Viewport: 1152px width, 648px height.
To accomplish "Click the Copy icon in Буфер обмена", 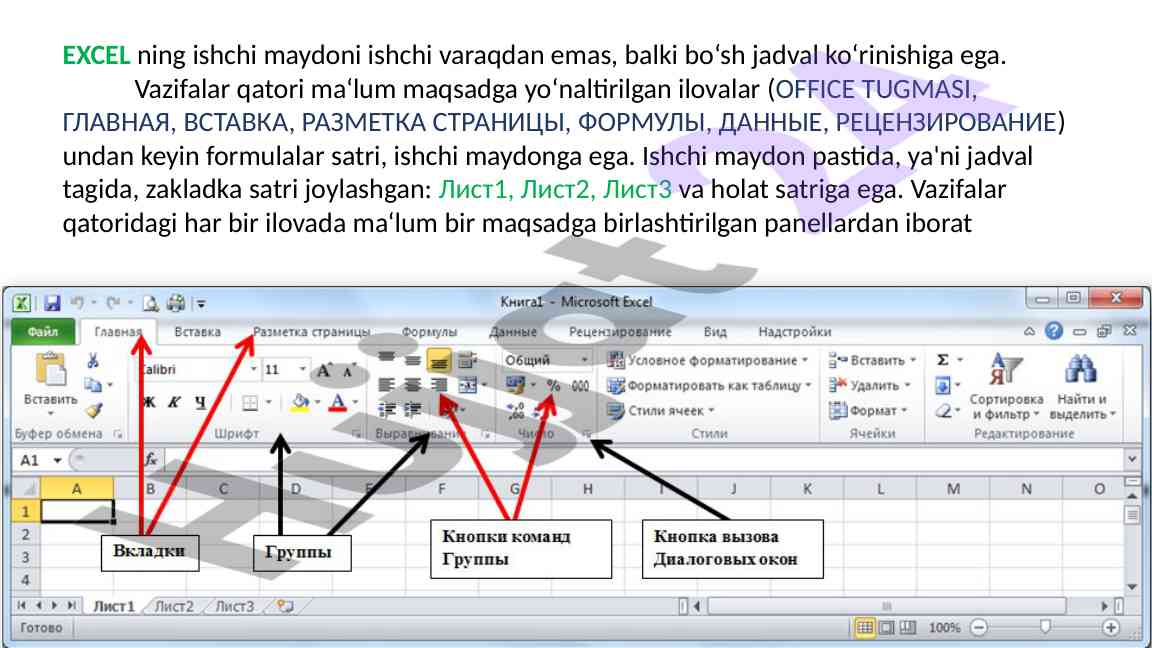I will (x=93, y=385).
